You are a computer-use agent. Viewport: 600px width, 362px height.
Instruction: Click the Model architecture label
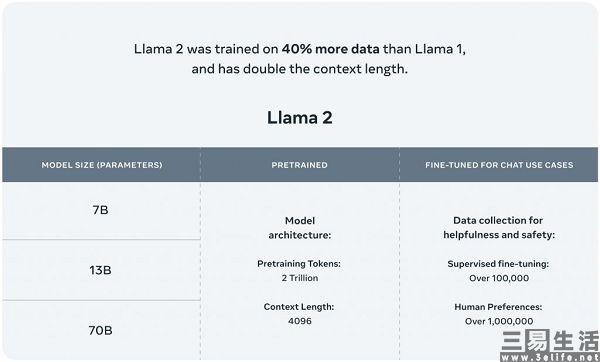pos(300,228)
